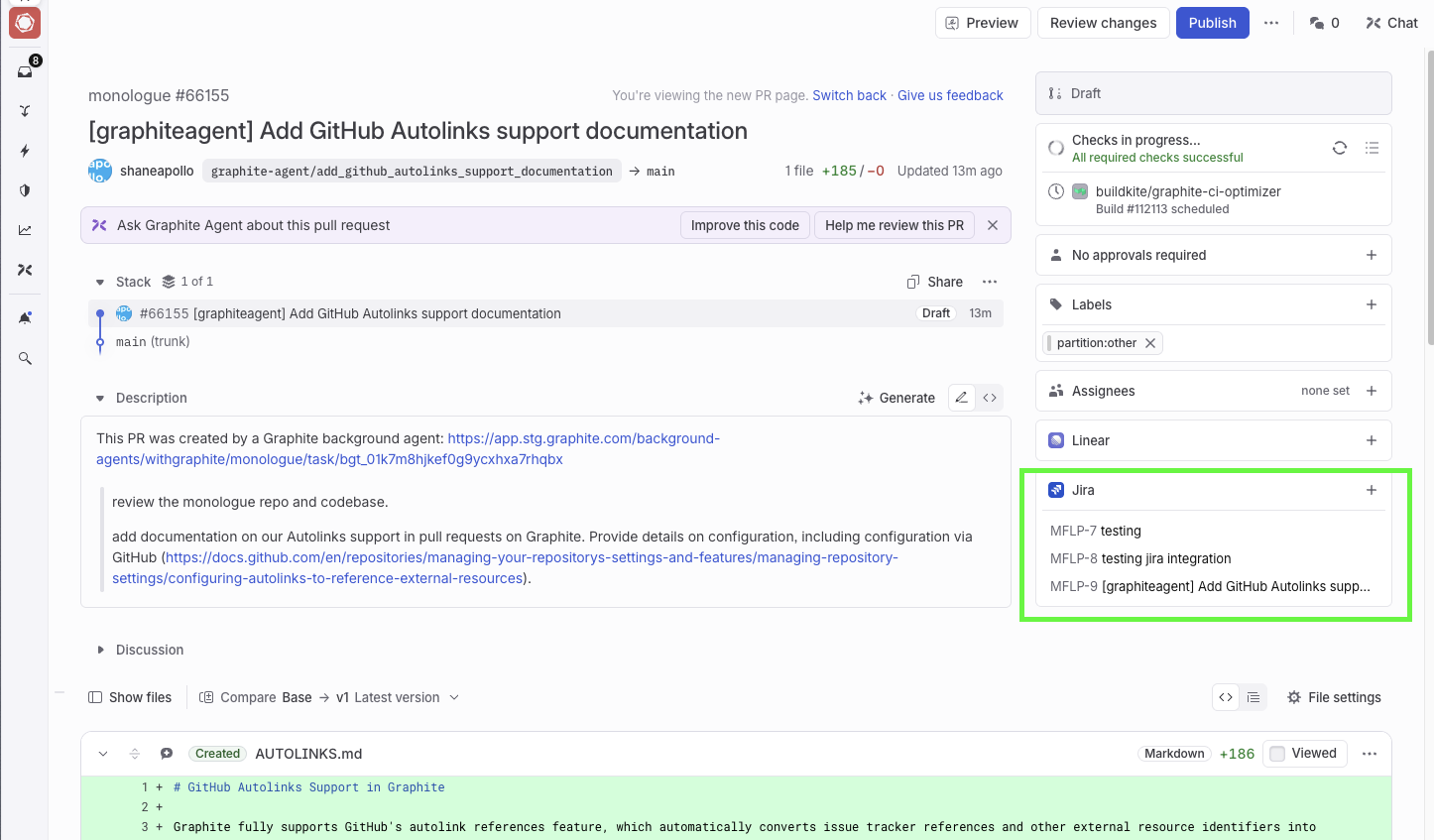Collapse the Description section
The width and height of the screenshot is (1434, 840).
click(100, 398)
